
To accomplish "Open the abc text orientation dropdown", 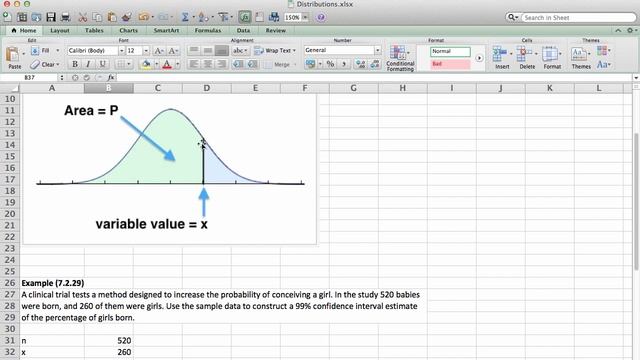I will [x=240, y=51].
